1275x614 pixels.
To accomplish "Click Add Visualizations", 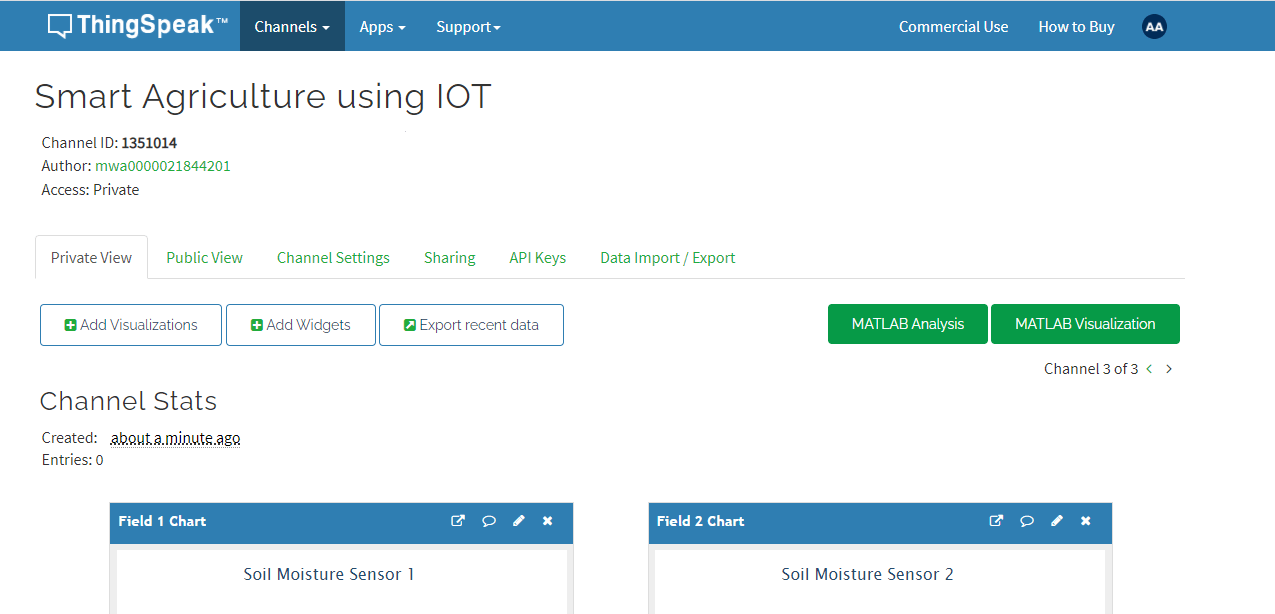I will pyautogui.click(x=130, y=324).
